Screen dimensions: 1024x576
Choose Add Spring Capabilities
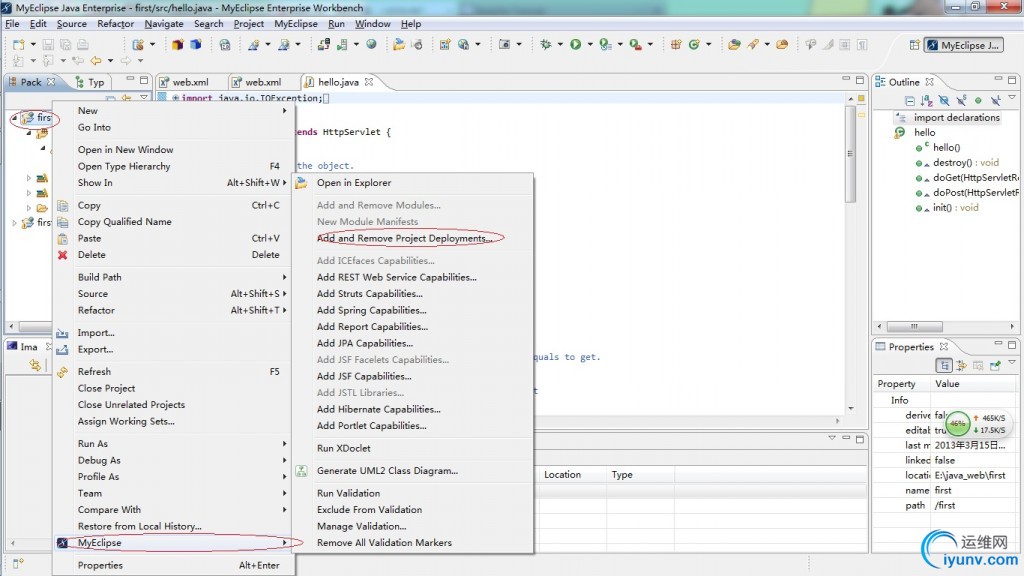click(x=372, y=311)
